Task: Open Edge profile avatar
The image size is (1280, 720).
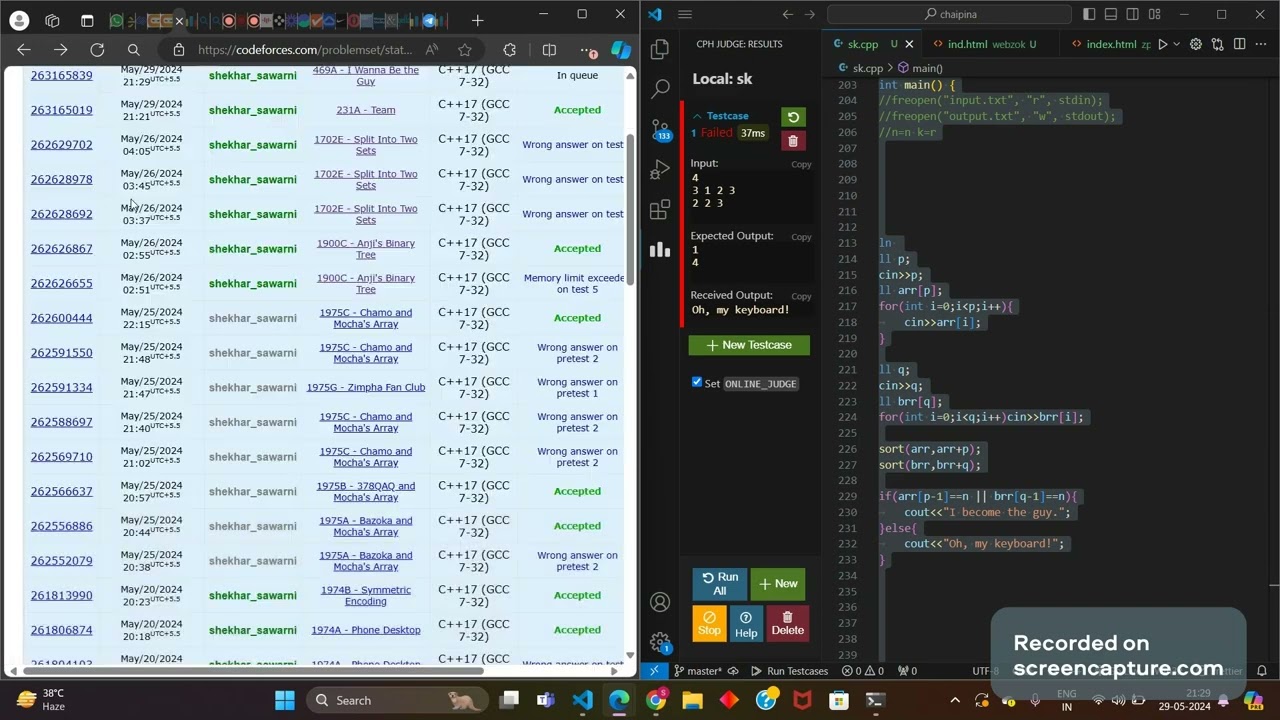Action: [x=19, y=20]
